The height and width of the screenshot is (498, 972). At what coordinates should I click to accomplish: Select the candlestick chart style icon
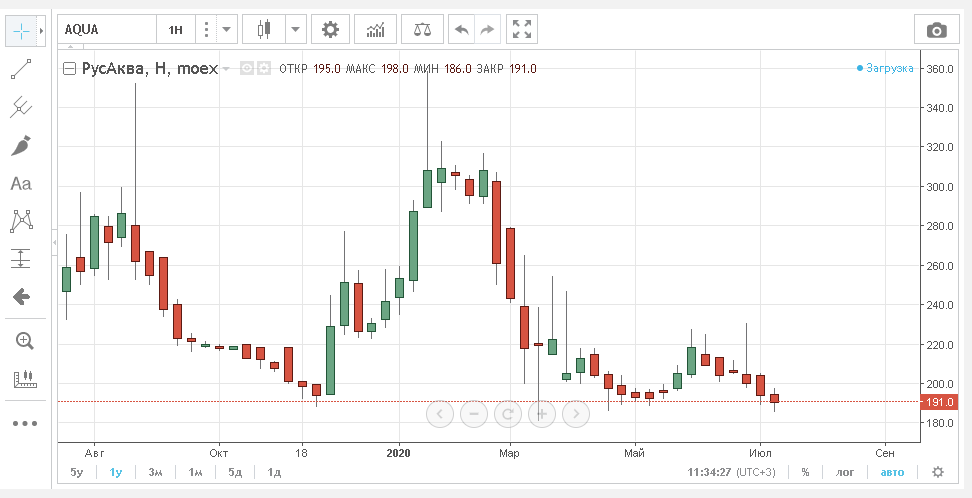pyautogui.click(x=264, y=29)
